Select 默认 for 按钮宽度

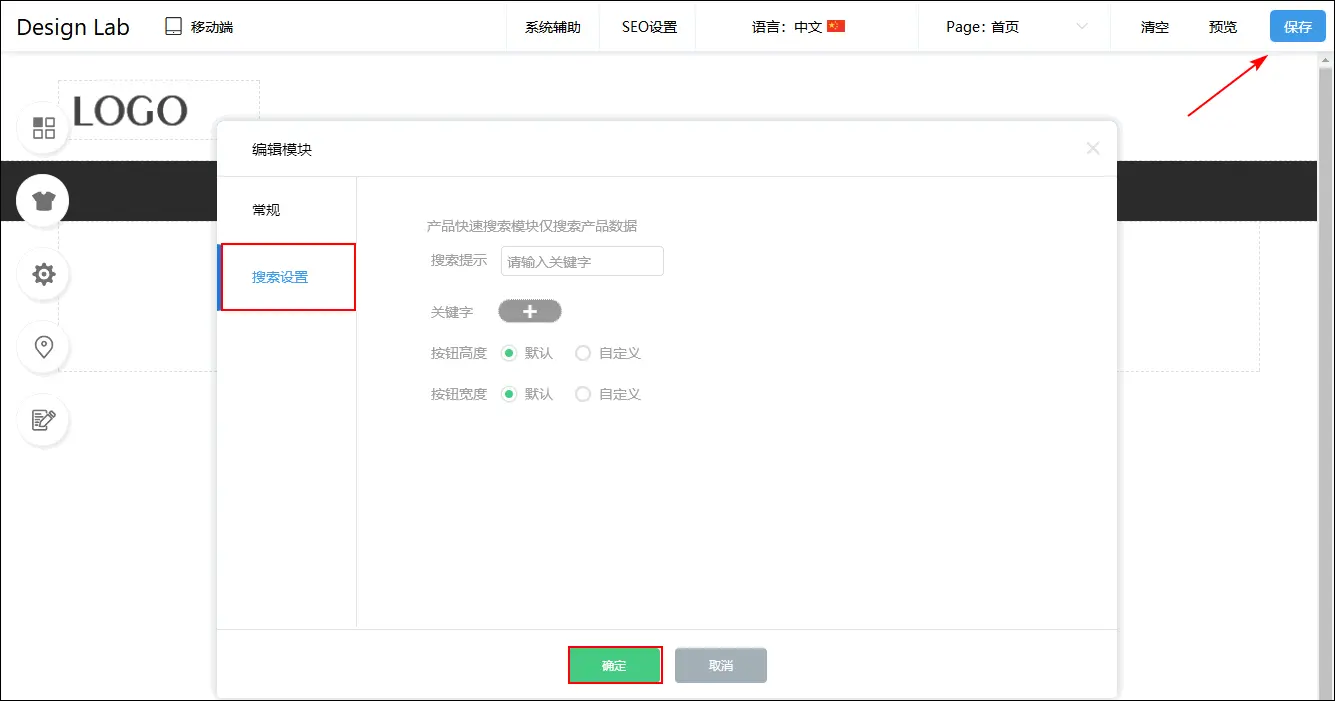[x=509, y=394]
